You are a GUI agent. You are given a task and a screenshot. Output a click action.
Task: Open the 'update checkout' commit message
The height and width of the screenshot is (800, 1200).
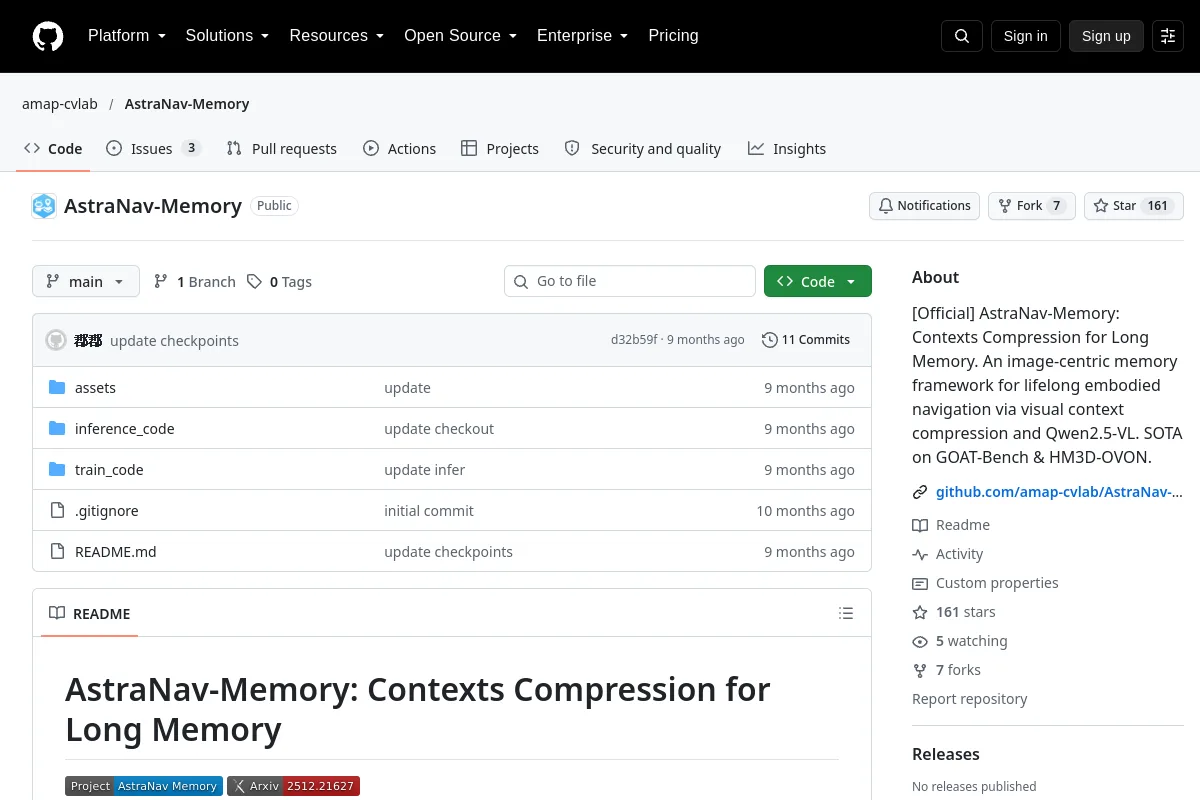pyautogui.click(x=439, y=429)
